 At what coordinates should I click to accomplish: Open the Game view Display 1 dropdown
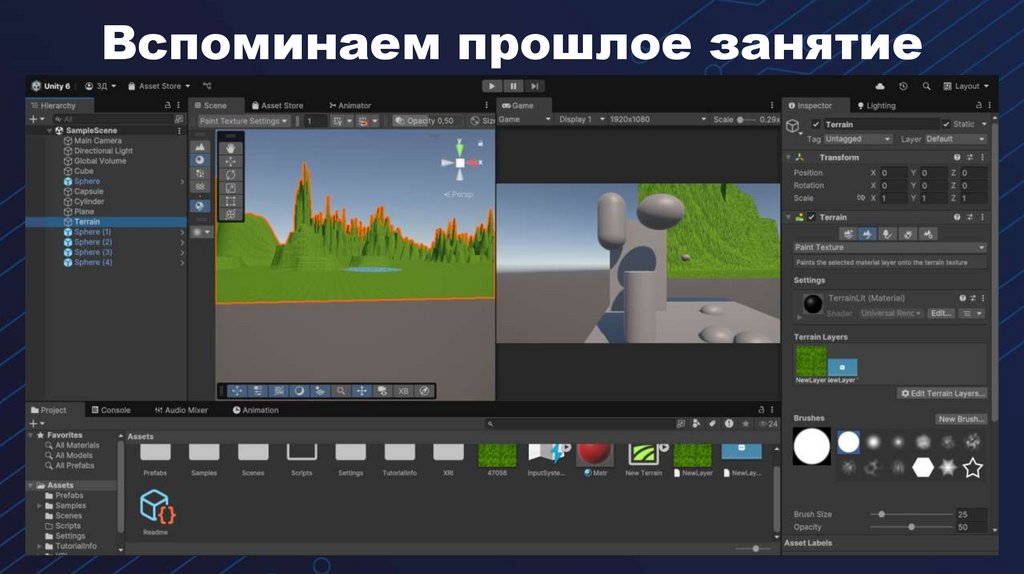(x=581, y=120)
